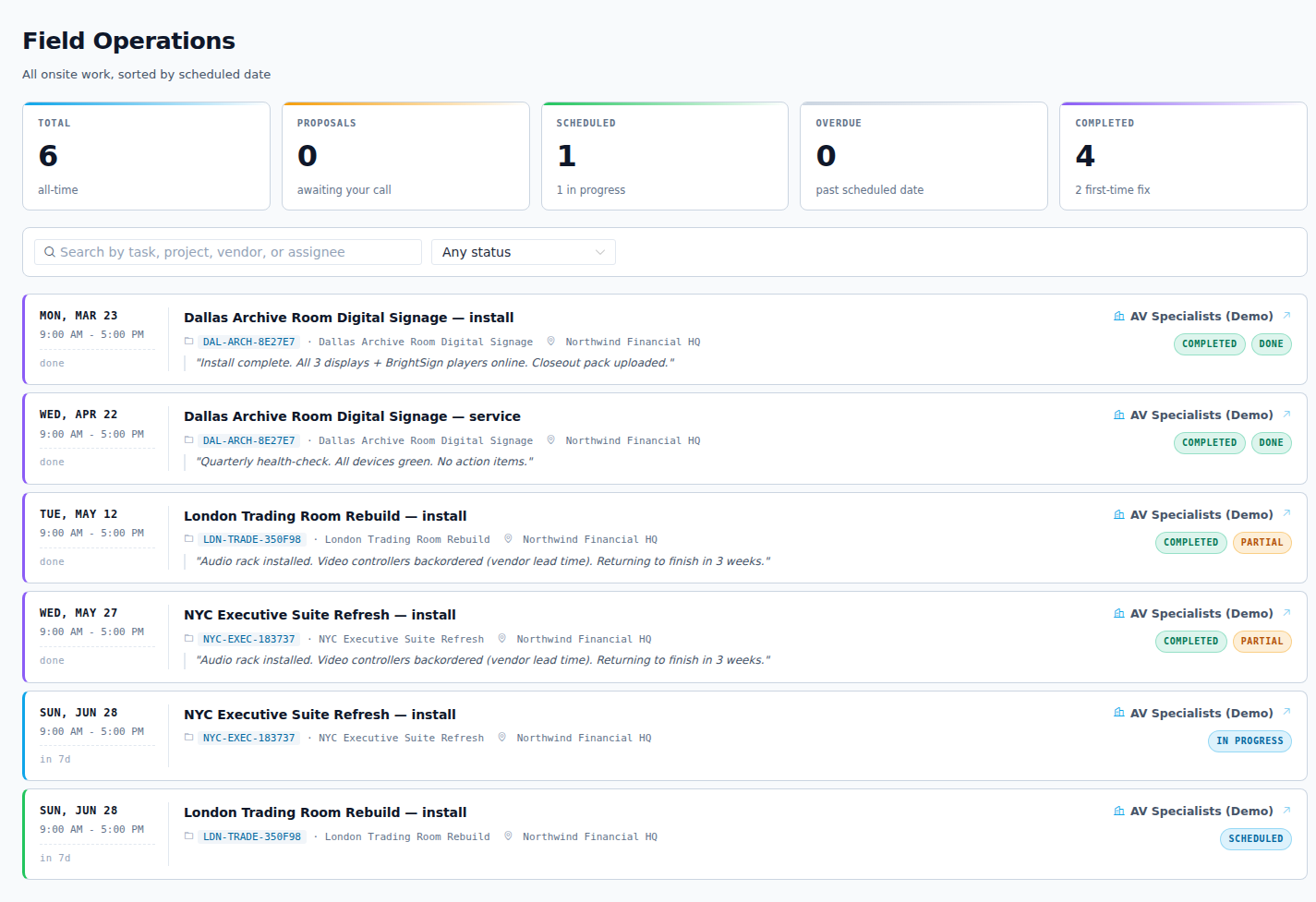
Task: Select the Scheduled summary card
Action: (x=665, y=156)
